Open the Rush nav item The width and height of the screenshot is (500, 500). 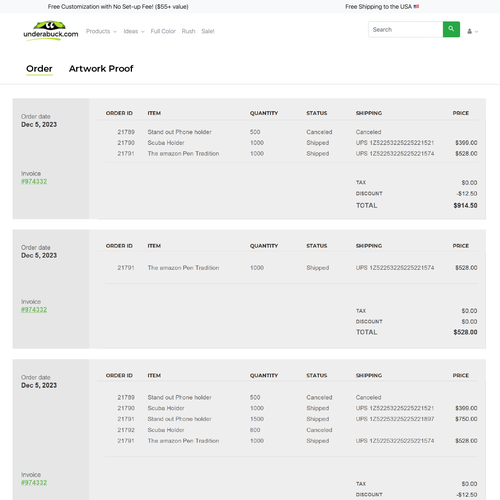pyautogui.click(x=188, y=31)
